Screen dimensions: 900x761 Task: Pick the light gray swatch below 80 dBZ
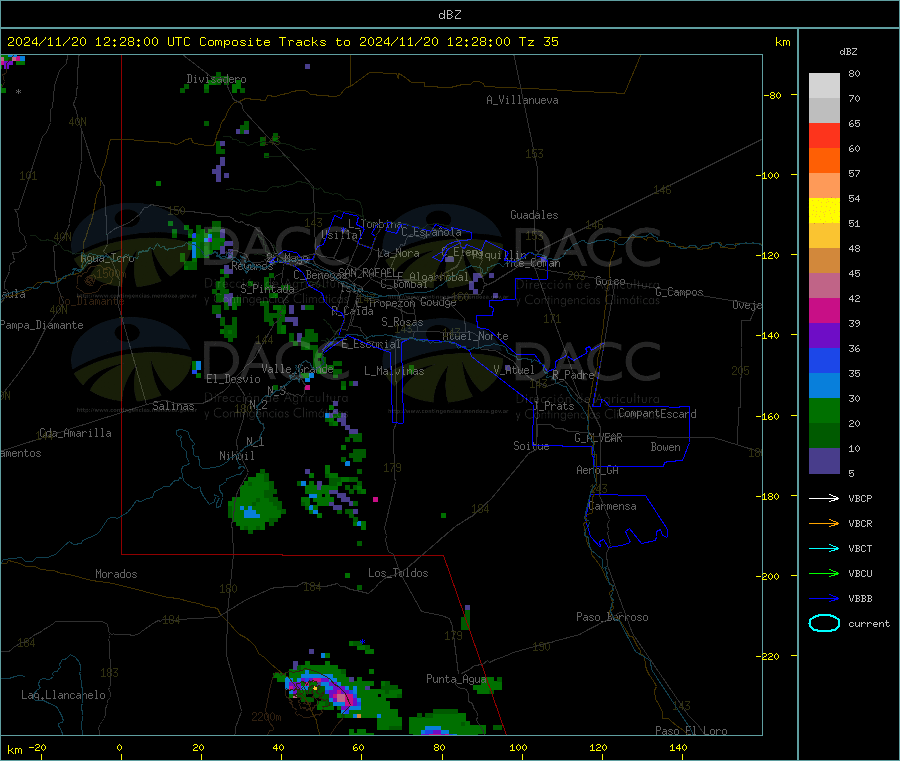pos(824,86)
